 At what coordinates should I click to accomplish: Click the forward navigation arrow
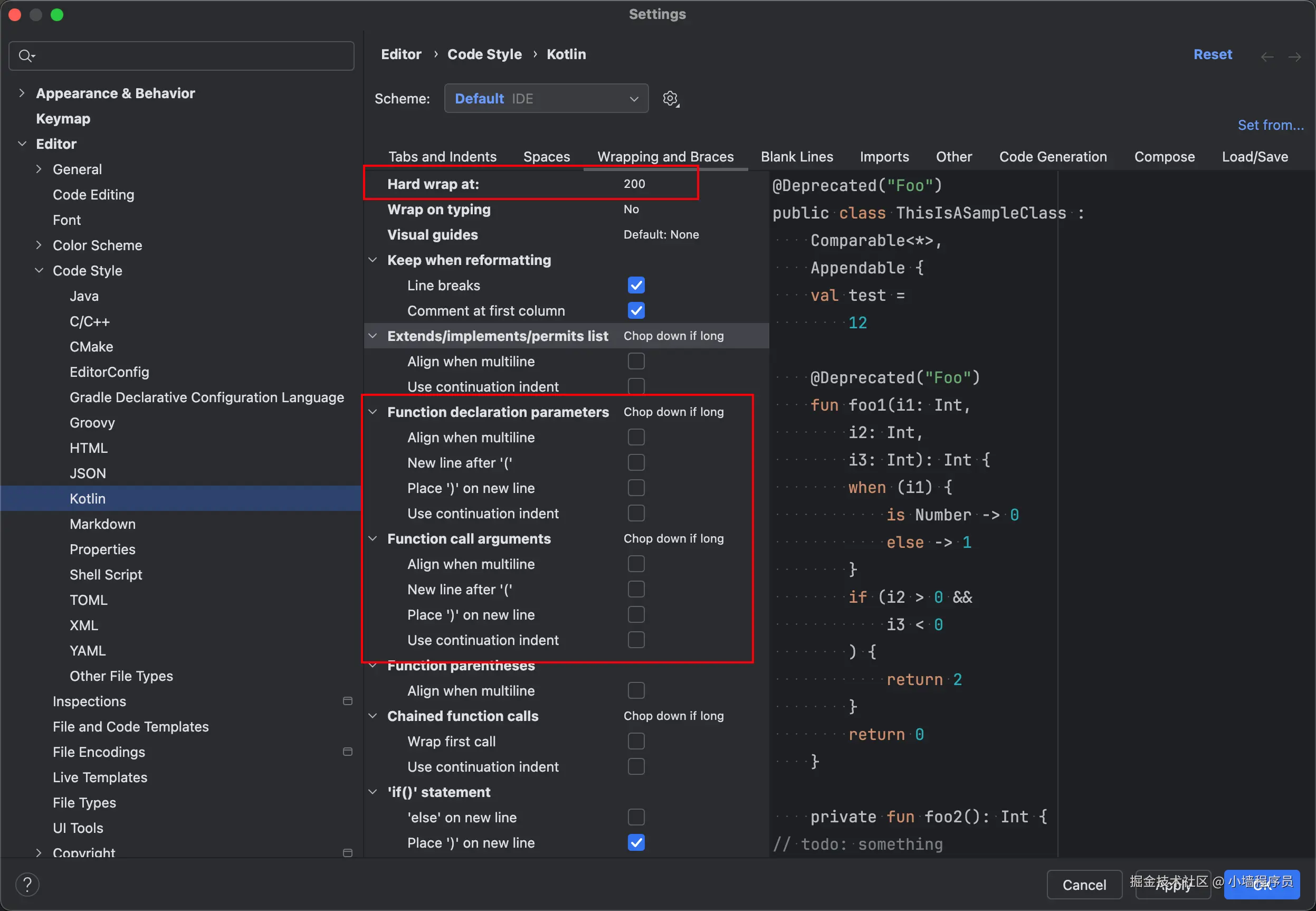click(x=1294, y=56)
